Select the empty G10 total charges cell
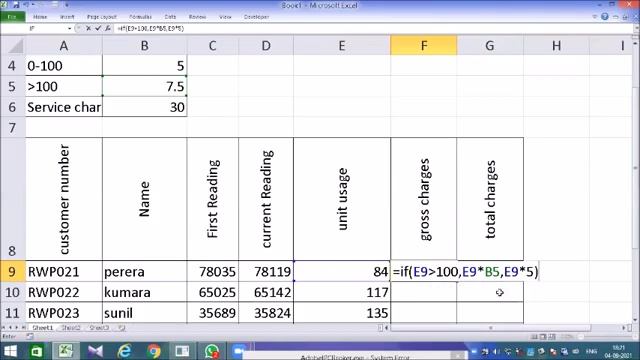Viewport: 640px width, 360px height. point(490,292)
